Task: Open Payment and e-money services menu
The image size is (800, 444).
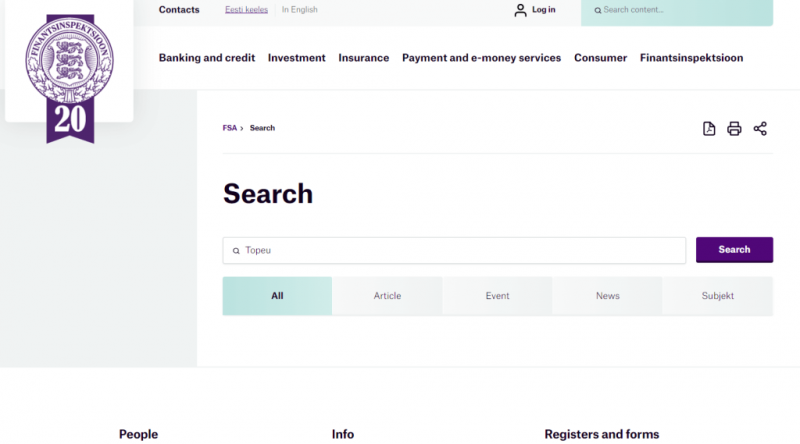Action: [481, 58]
